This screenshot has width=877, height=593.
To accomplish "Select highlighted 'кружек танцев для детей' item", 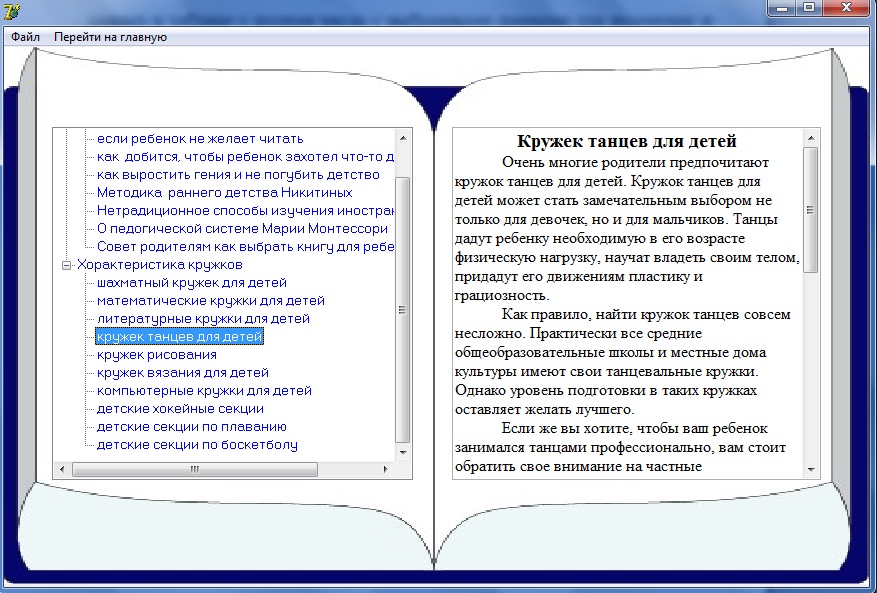I will tap(180, 337).
